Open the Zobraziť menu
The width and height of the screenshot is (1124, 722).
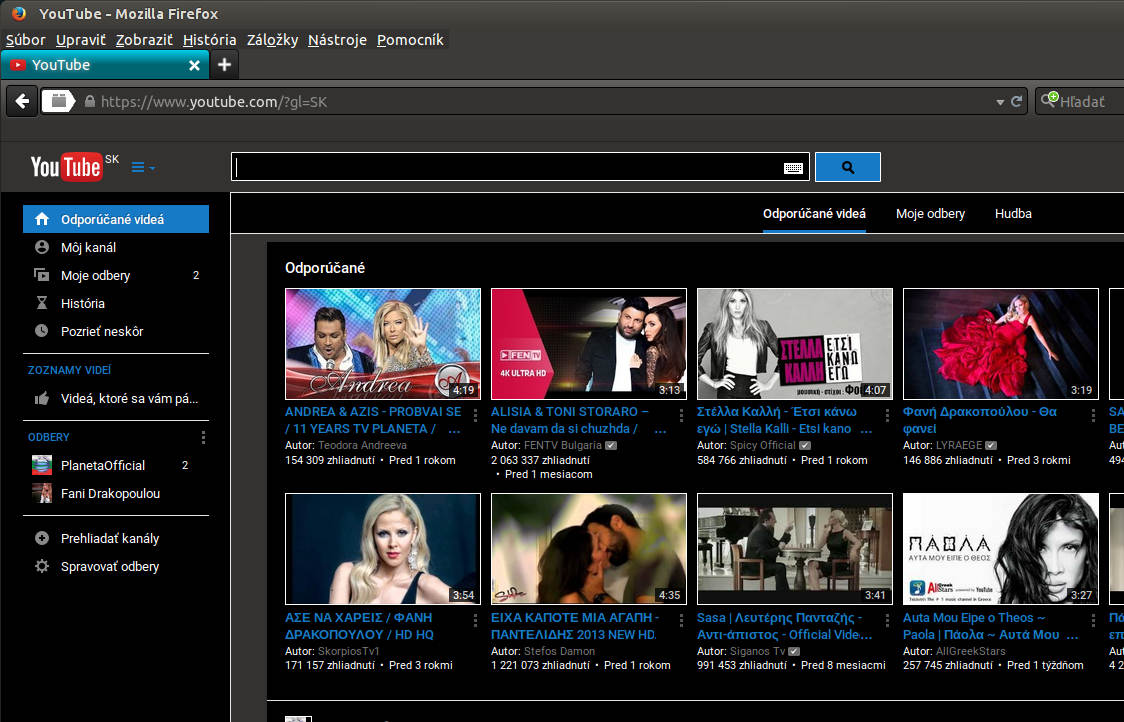[144, 40]
